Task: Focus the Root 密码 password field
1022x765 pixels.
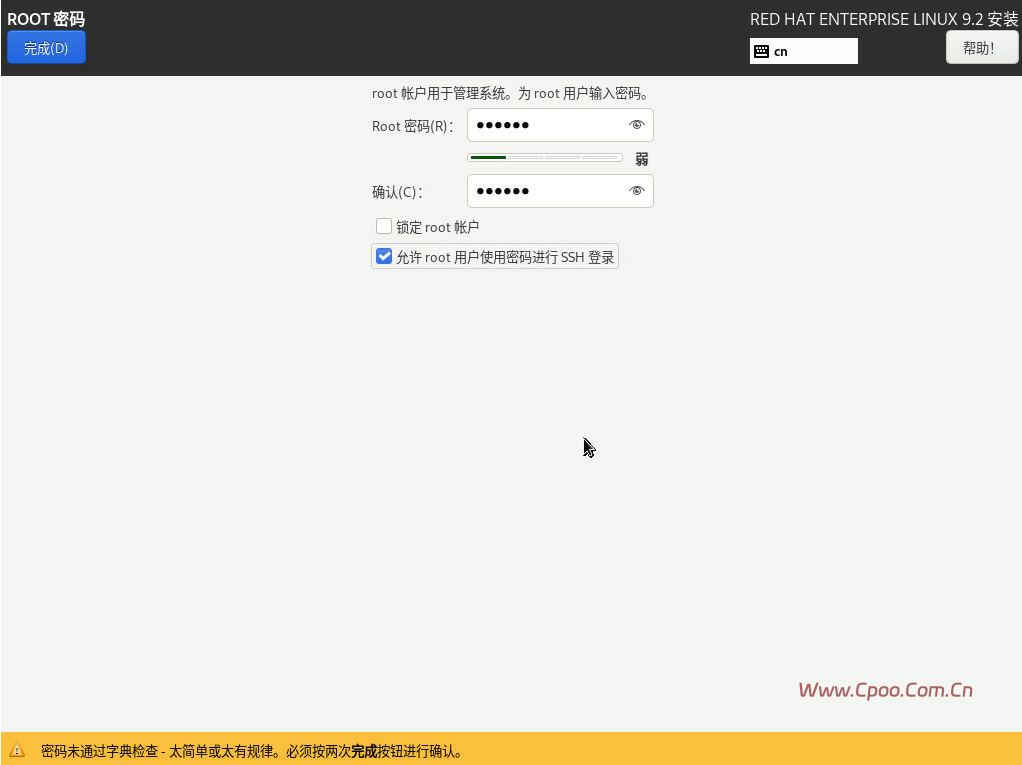Action: (560, 125)
